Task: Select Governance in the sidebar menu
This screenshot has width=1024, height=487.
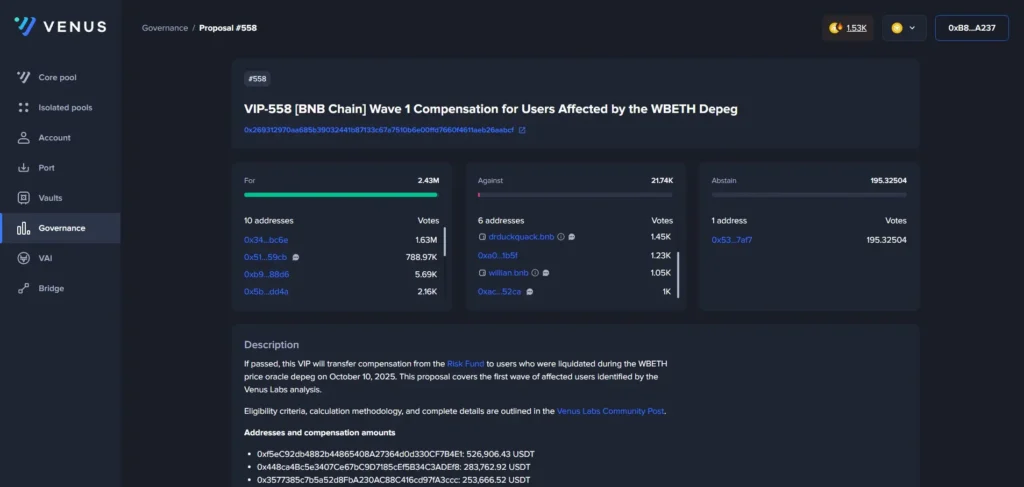Action: click(x=61, y=228)
